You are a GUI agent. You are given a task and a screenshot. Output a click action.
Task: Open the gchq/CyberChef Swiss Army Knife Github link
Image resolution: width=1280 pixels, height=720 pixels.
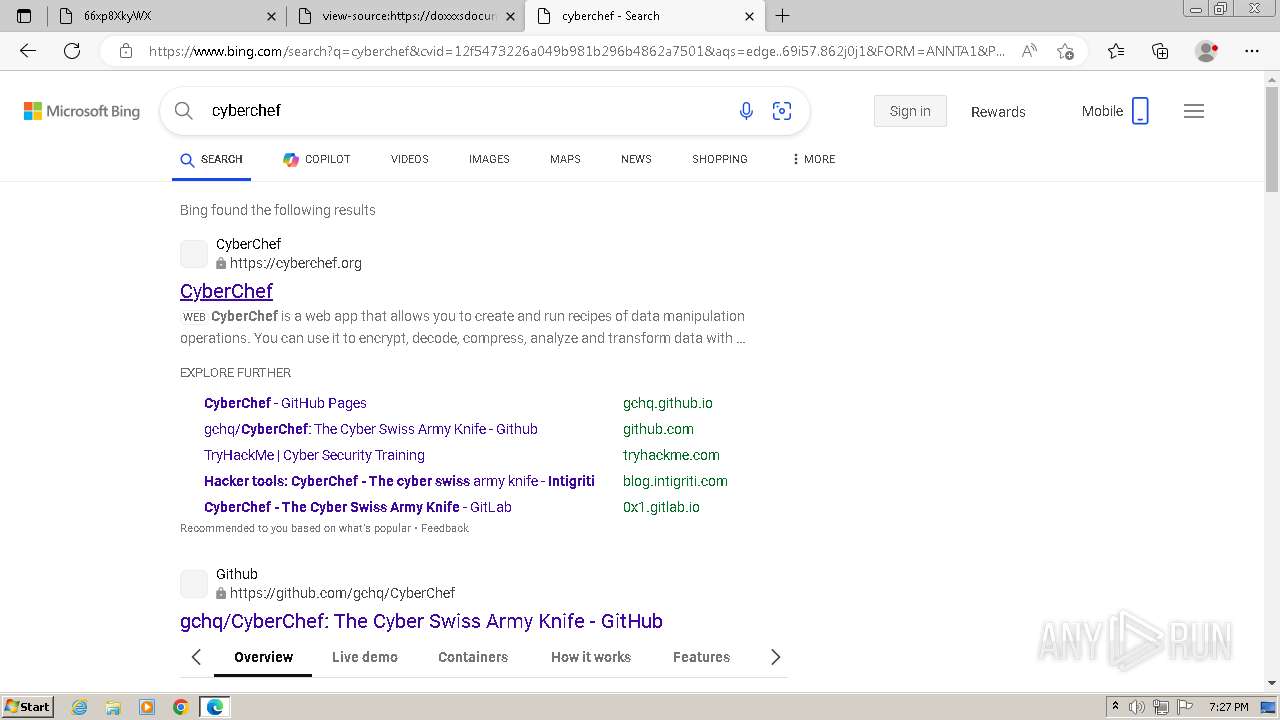371,429
